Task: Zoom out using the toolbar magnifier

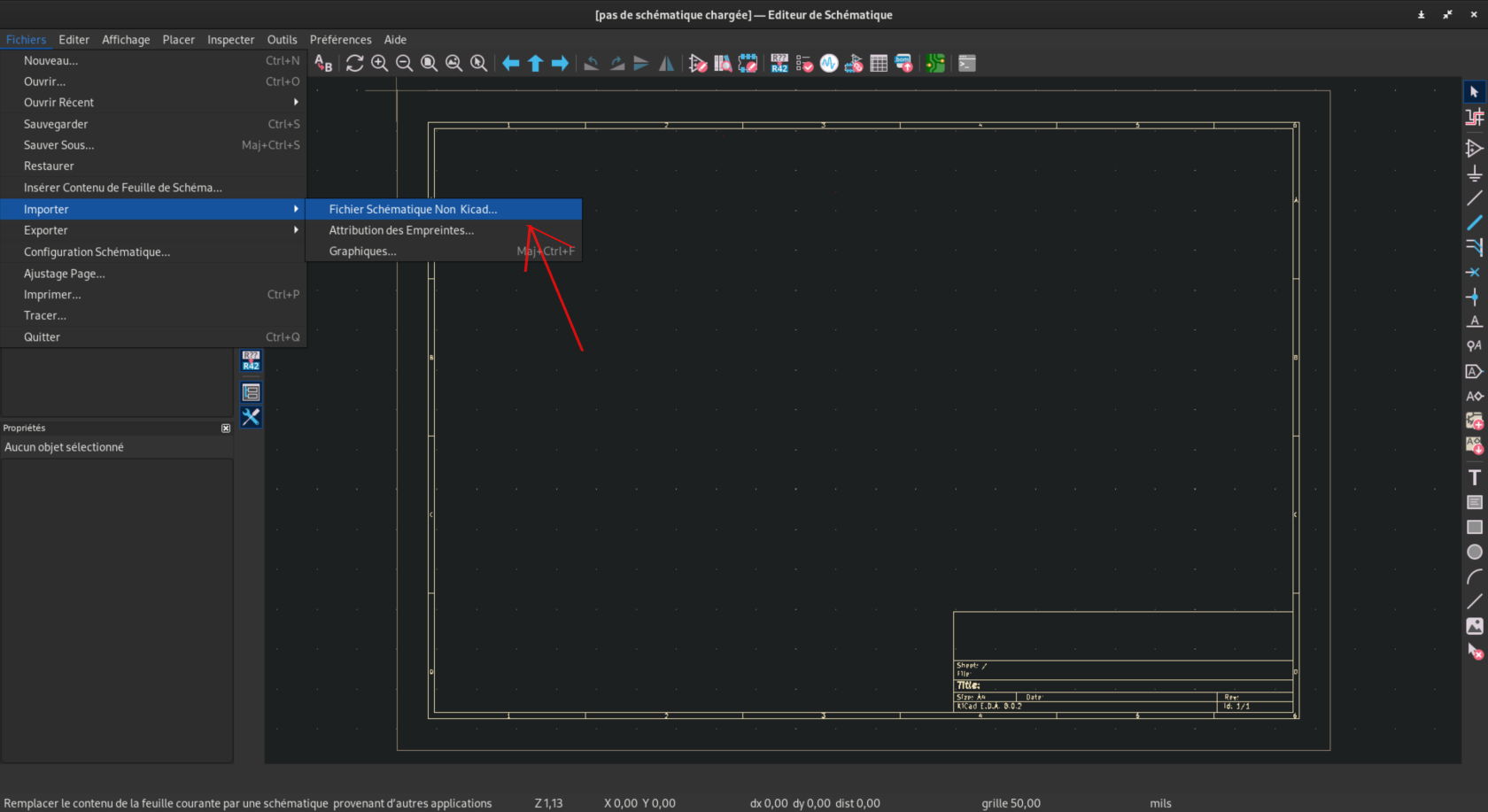Action: [x=405, y=64]
